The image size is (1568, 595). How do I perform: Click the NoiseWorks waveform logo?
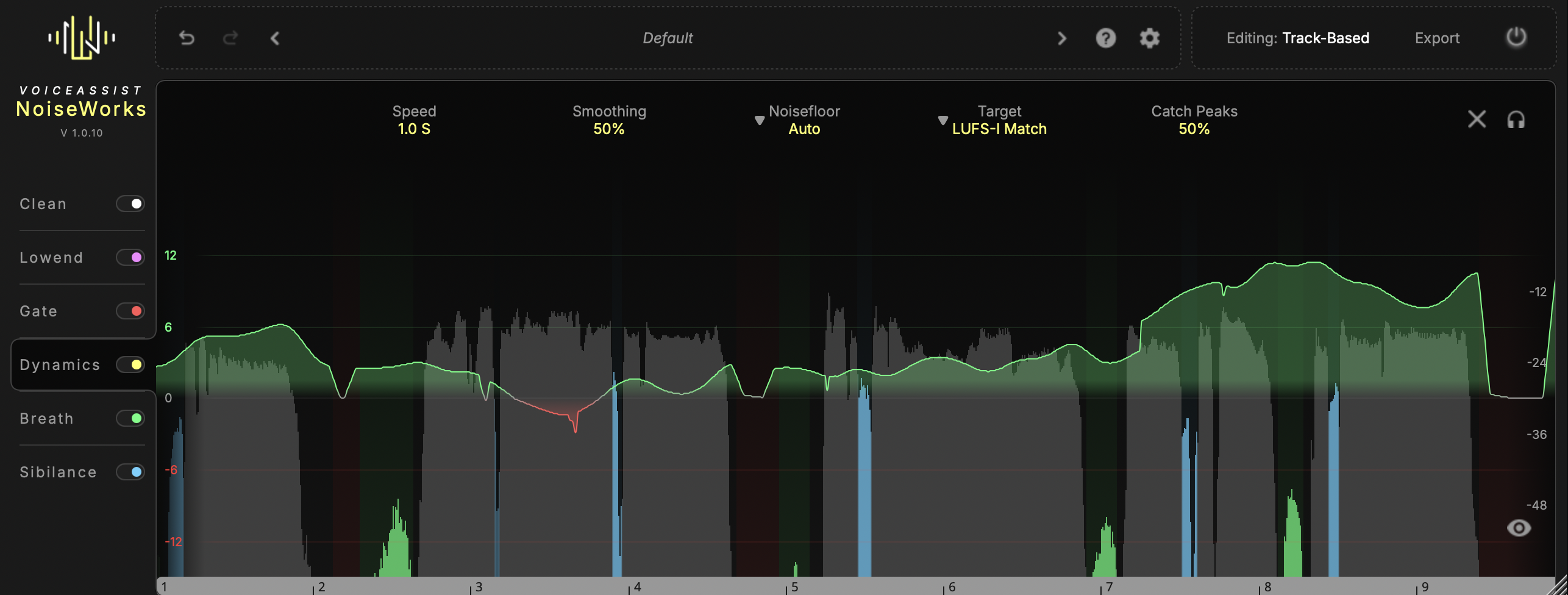pos(82,37)
